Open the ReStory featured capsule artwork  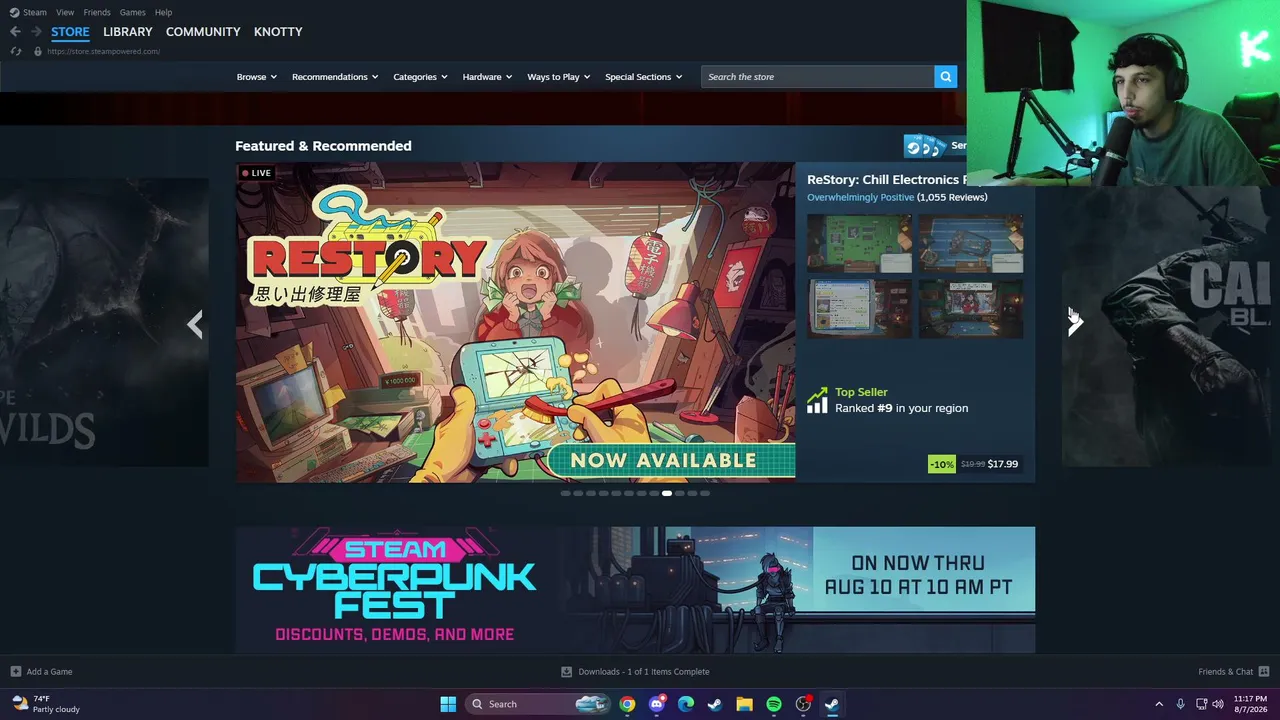point(515,322)
